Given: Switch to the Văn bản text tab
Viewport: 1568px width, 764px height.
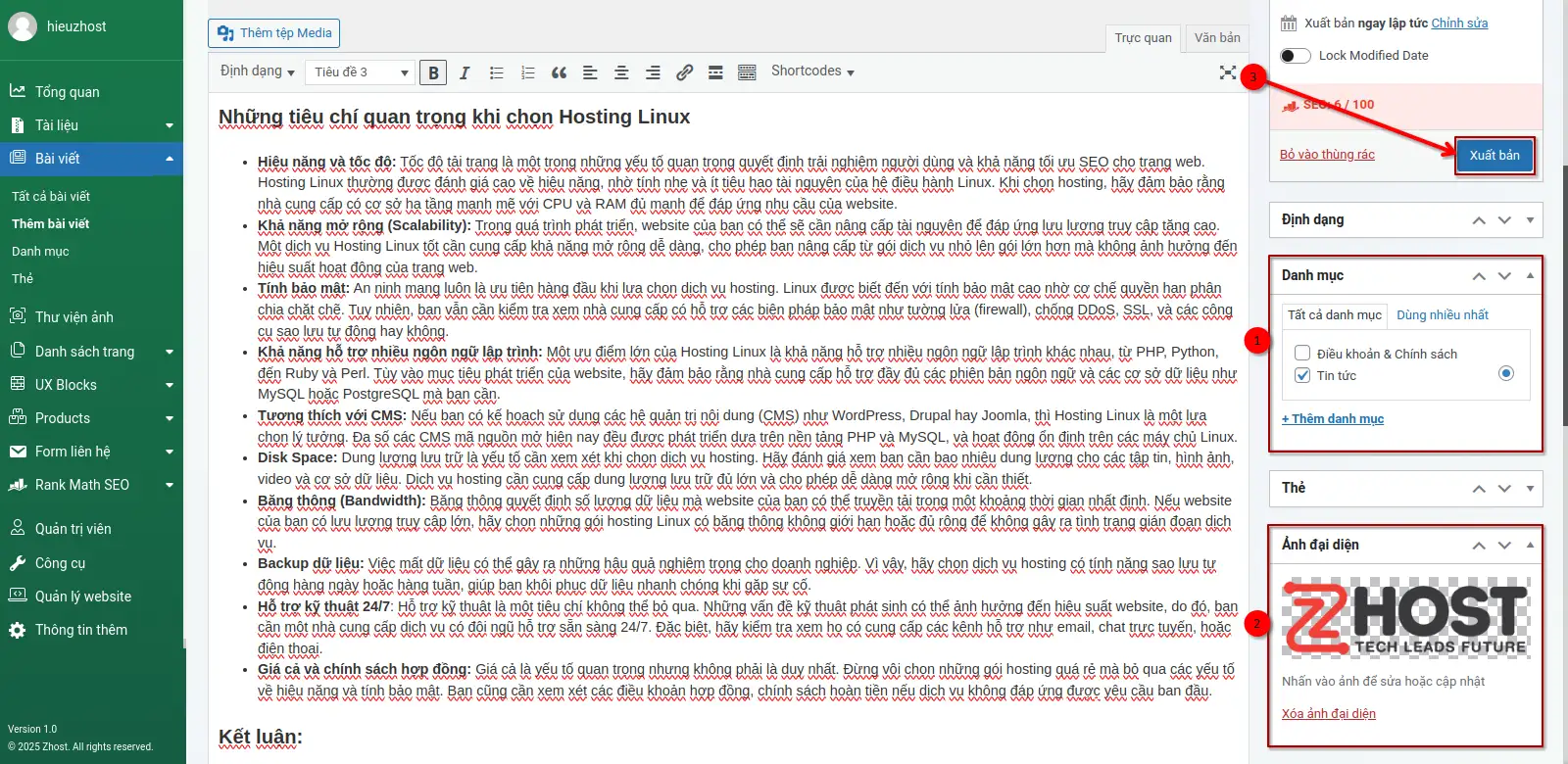Looking at the screenshot, I should tap(1217, 38).
